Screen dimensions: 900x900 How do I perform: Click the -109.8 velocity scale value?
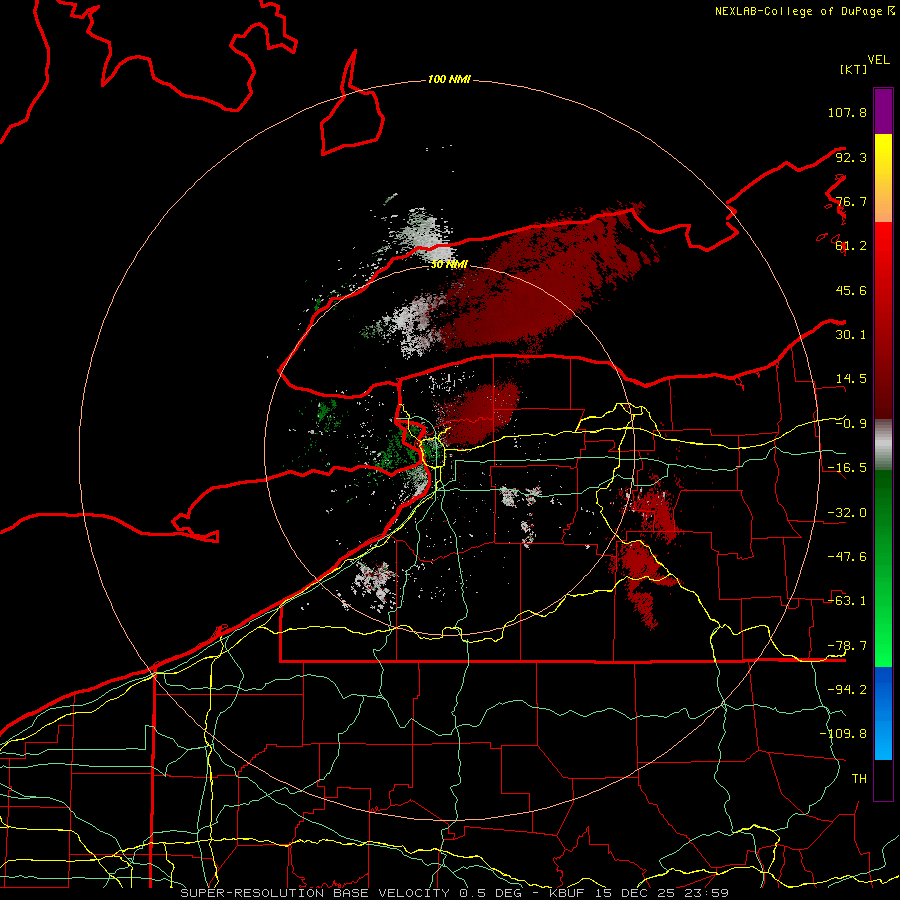tap(843, 734)
